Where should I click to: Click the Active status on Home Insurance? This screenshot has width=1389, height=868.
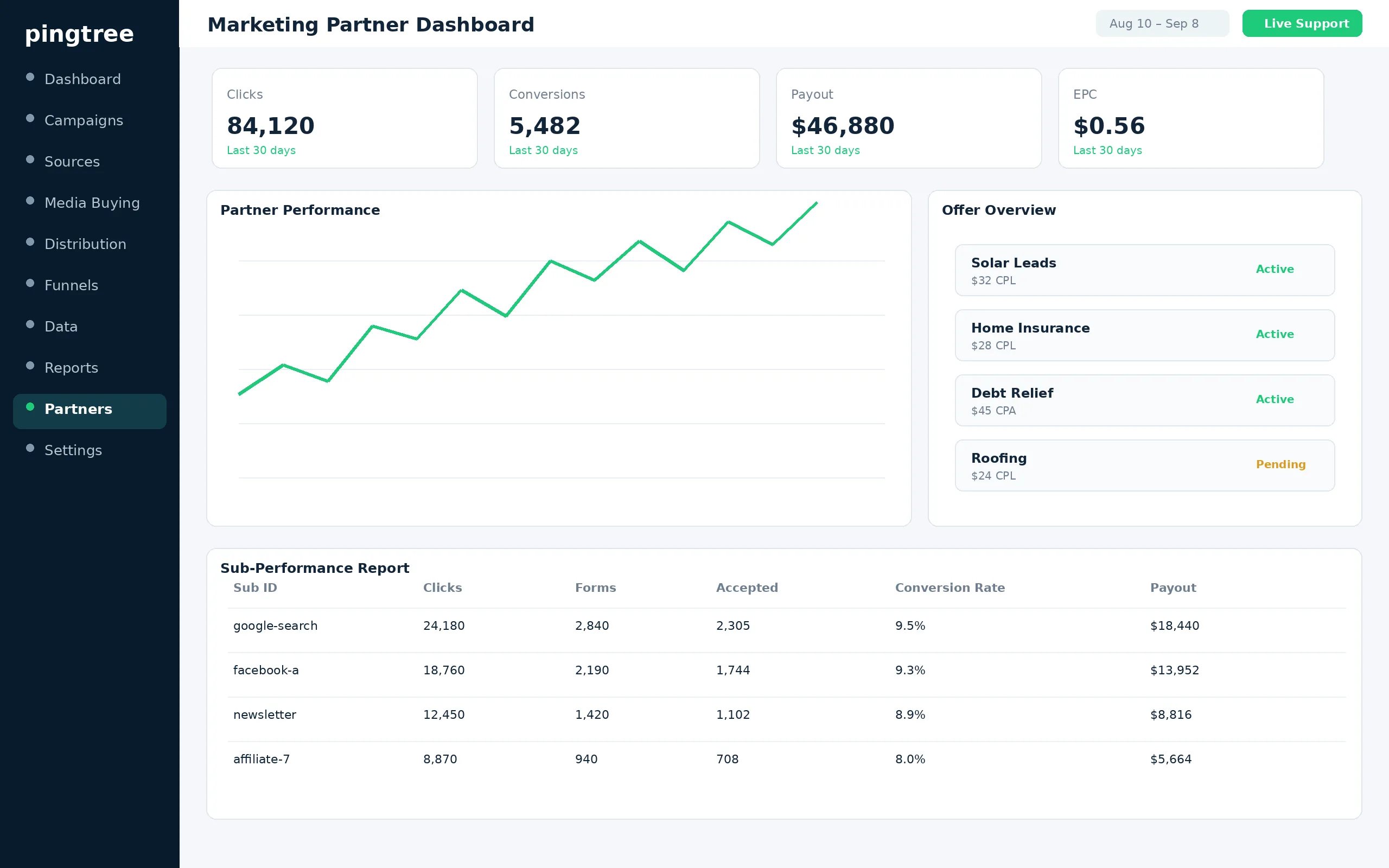[1275, 334]
